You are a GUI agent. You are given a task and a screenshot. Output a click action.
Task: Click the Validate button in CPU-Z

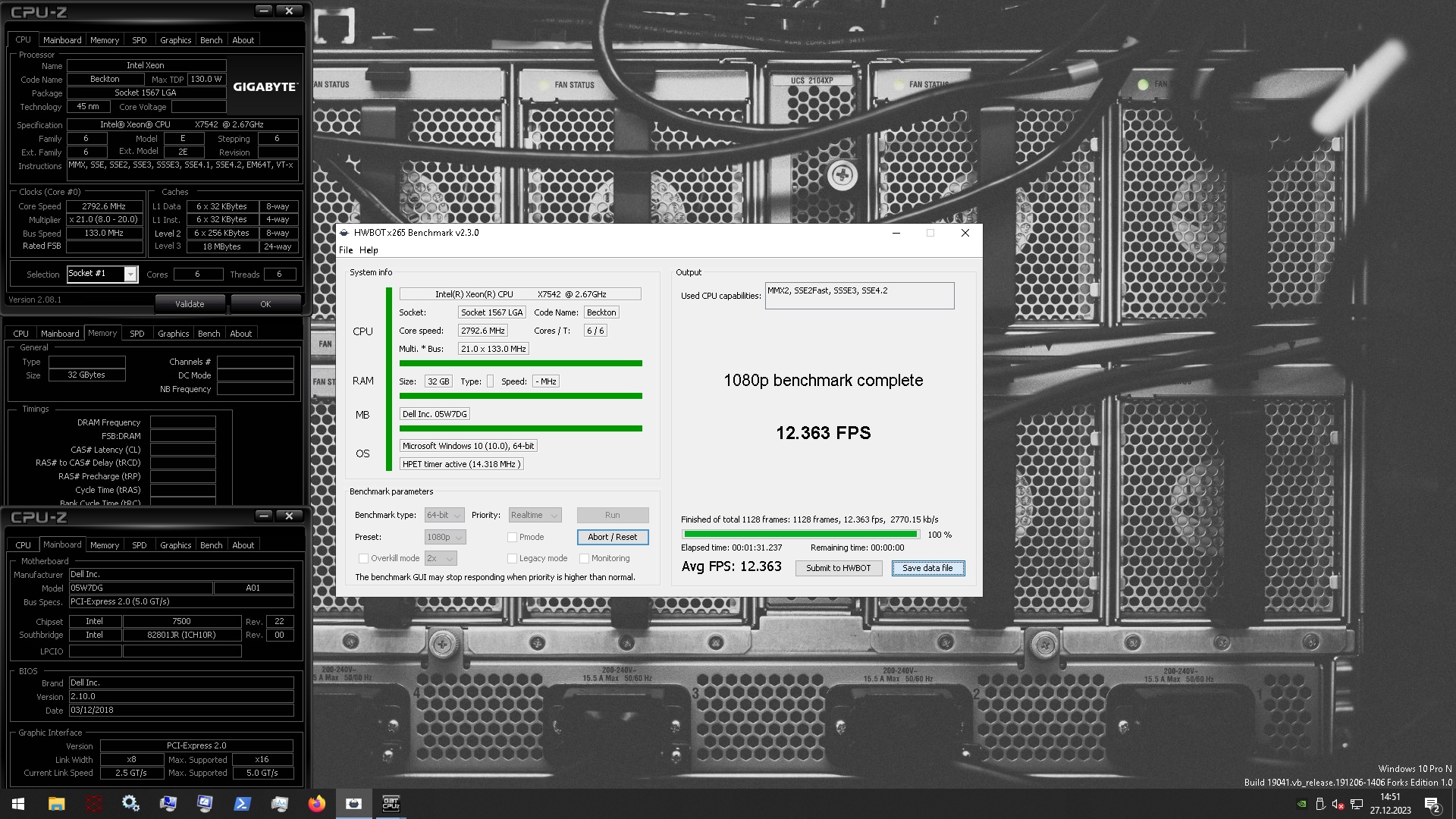(190, 304)
